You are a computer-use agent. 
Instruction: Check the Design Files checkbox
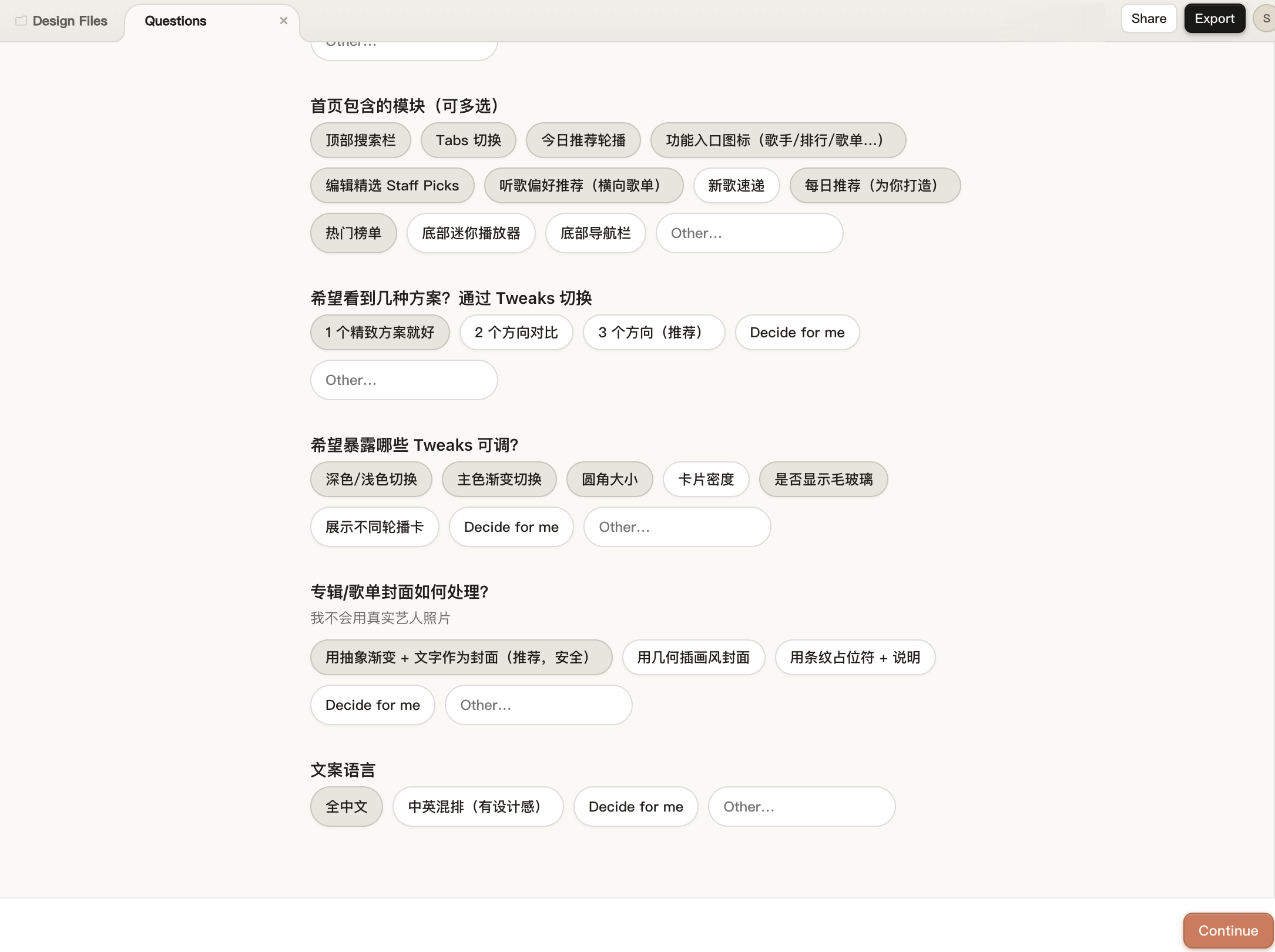pos(21,19)
